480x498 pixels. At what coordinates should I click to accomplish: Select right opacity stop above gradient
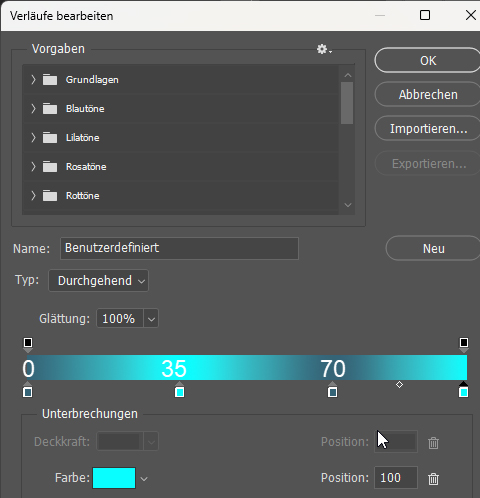point(464,344)
